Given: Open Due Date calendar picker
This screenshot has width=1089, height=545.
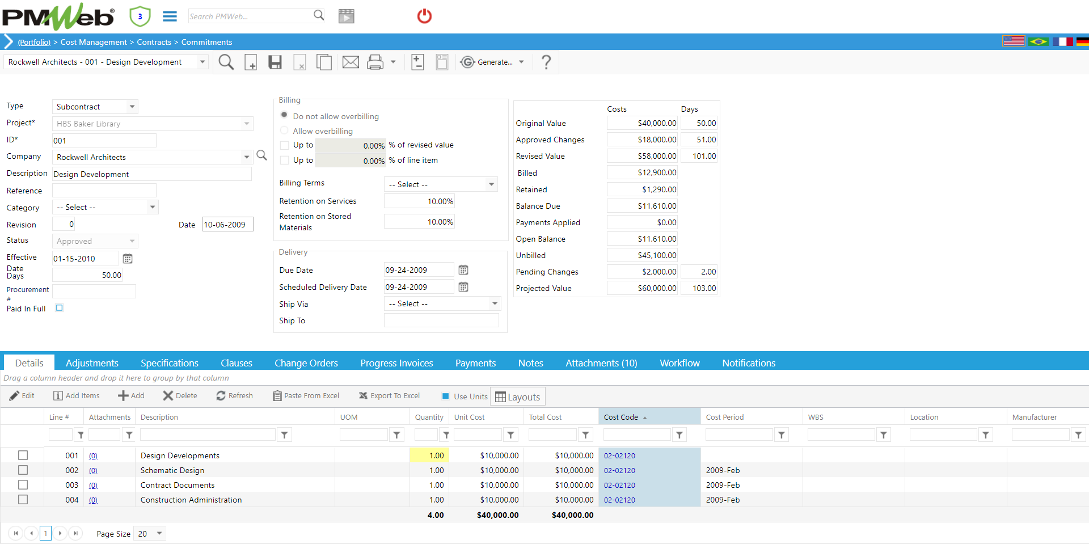Looking at the screenshot, I should pos(463,270).
